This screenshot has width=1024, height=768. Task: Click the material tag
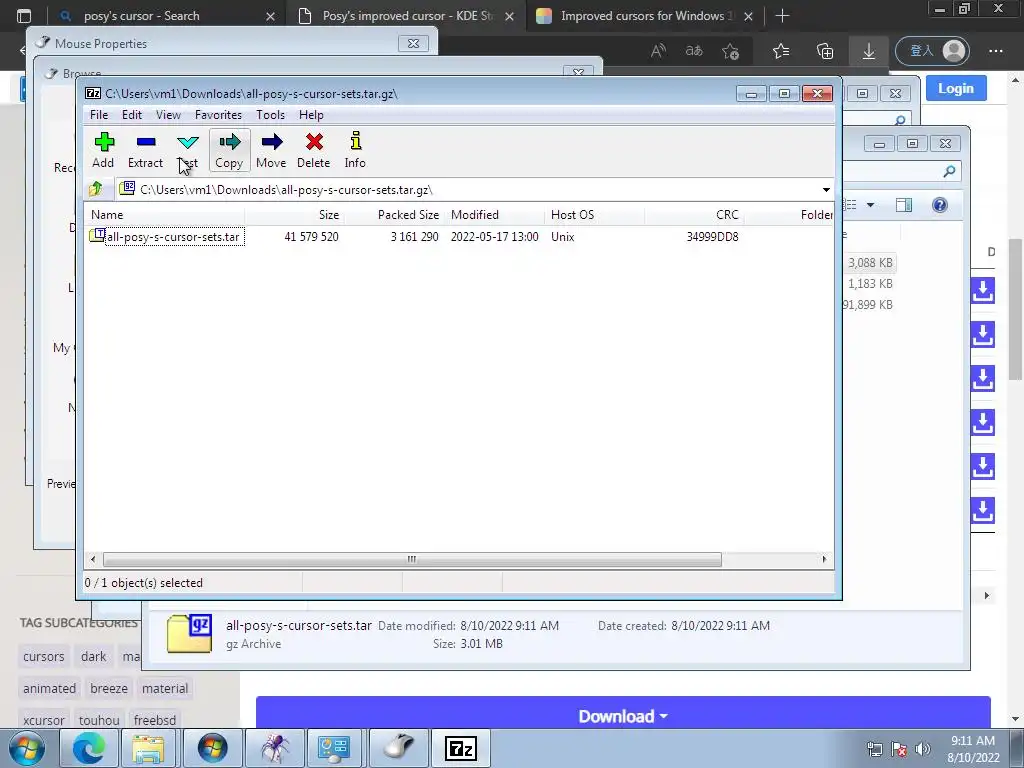pyautogui.click(x=165, y=688)
